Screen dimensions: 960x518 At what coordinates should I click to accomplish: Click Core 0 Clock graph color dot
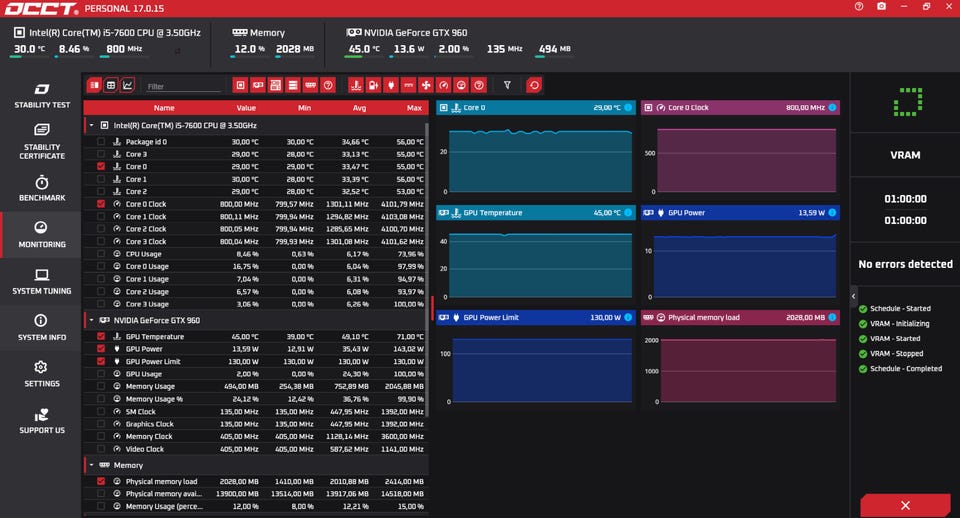coord(832,108)
